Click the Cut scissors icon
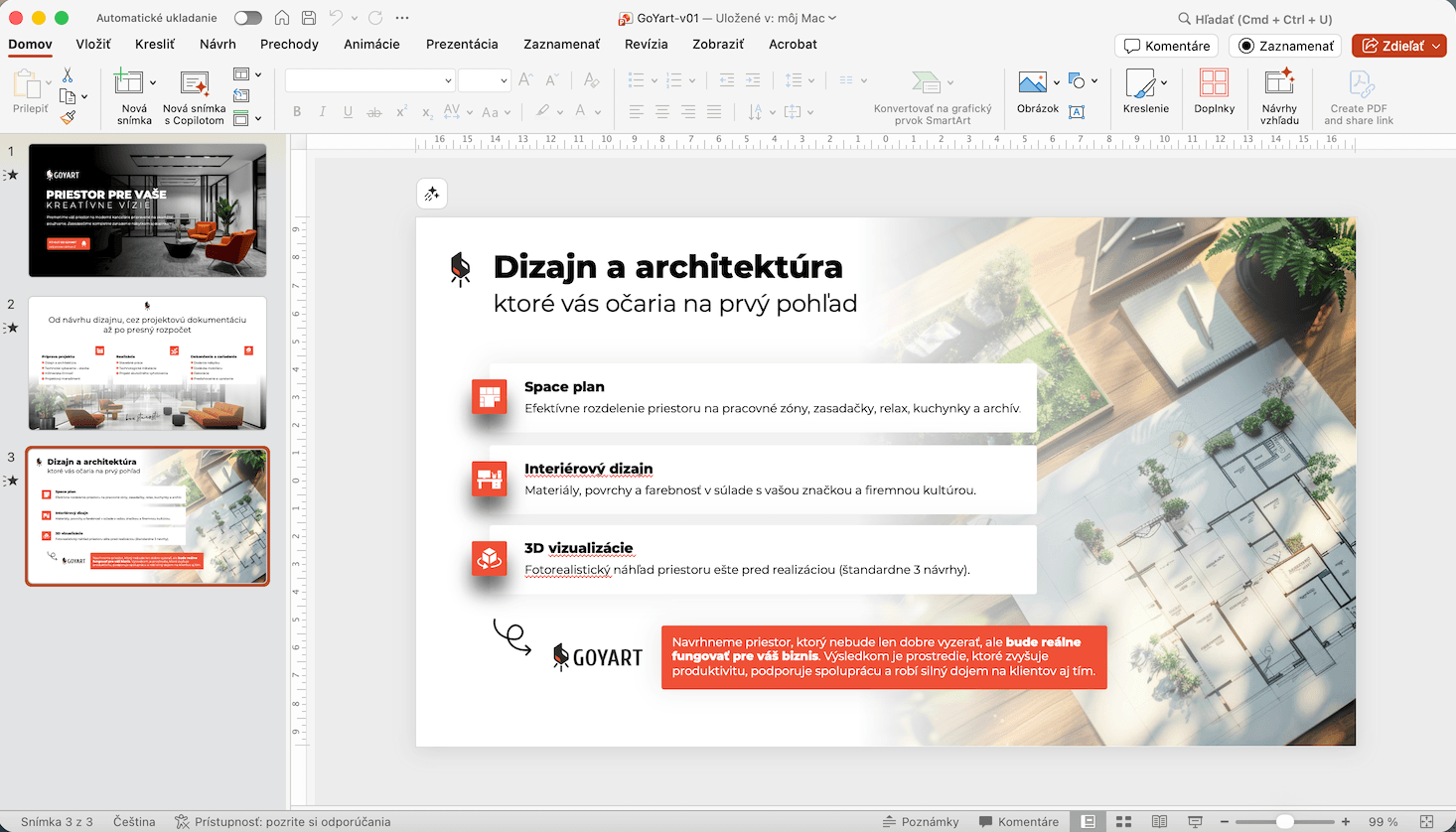 [x=68, y=75]
